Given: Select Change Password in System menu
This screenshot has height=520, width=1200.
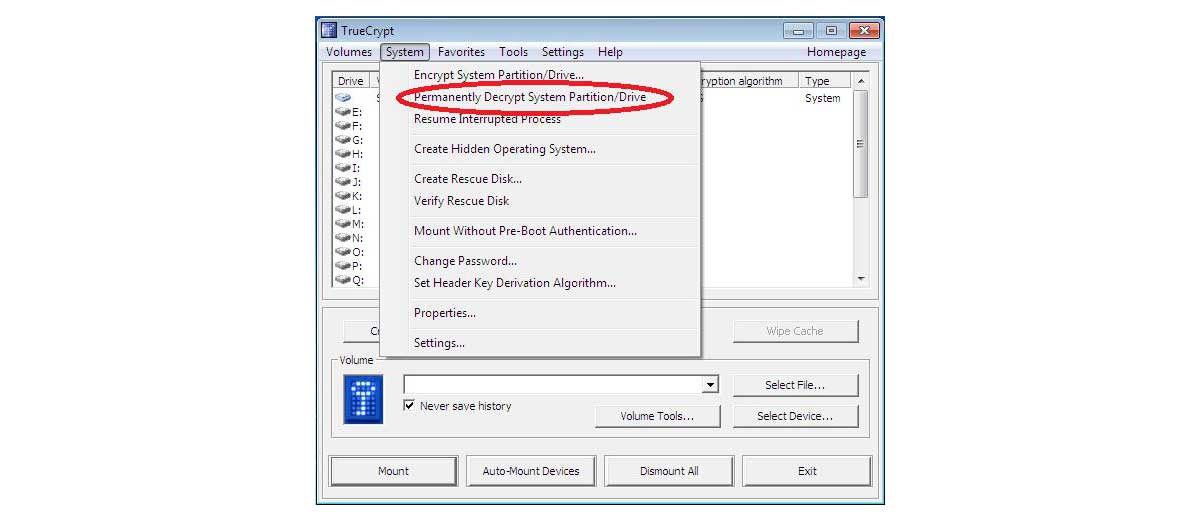Looking at the screenshot, I should [x=465, y=261].
